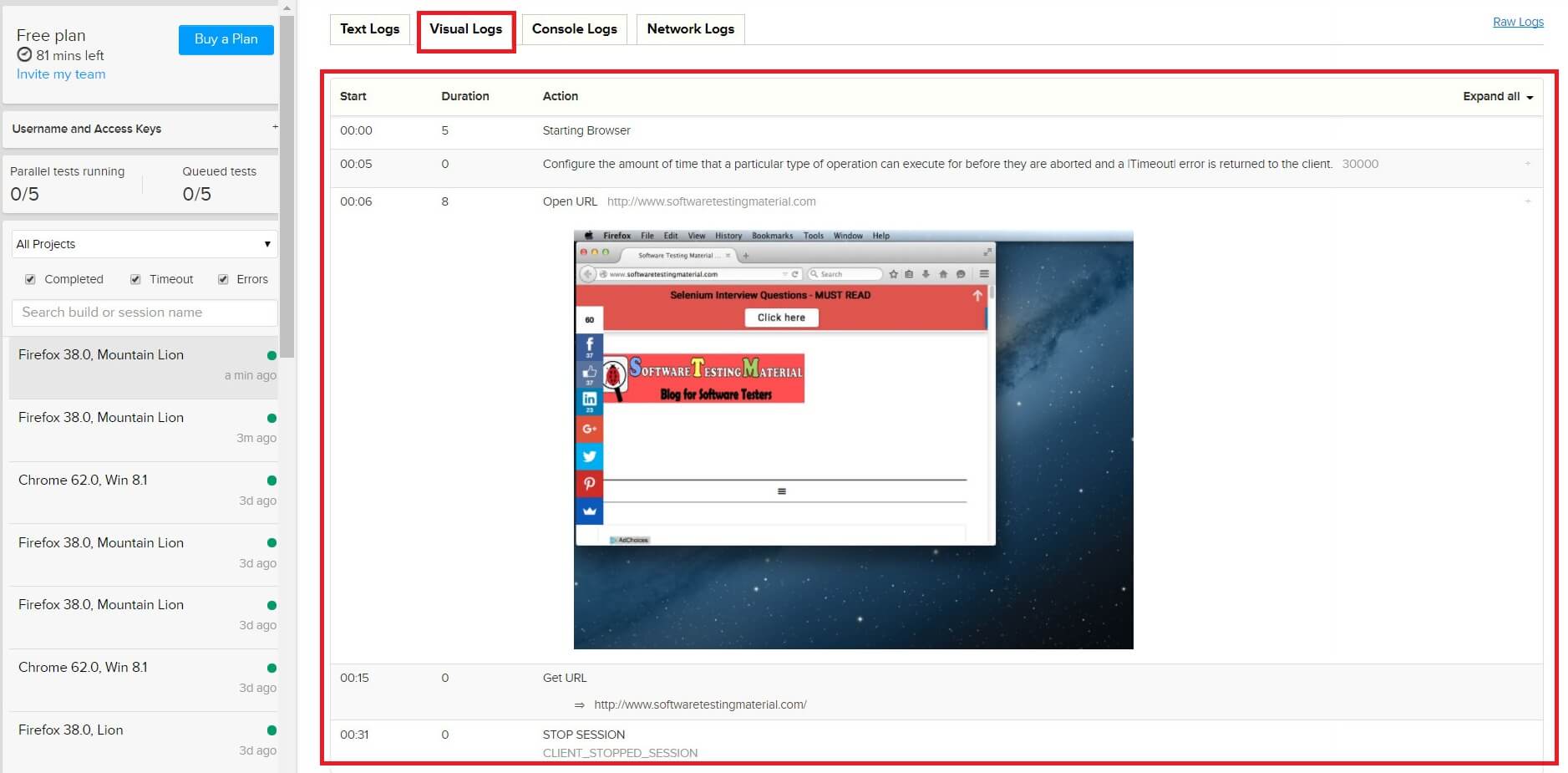
Task: Click the LinkedIn share icon in screenshot
Action: pyautogui.click(x=589, y=401)
